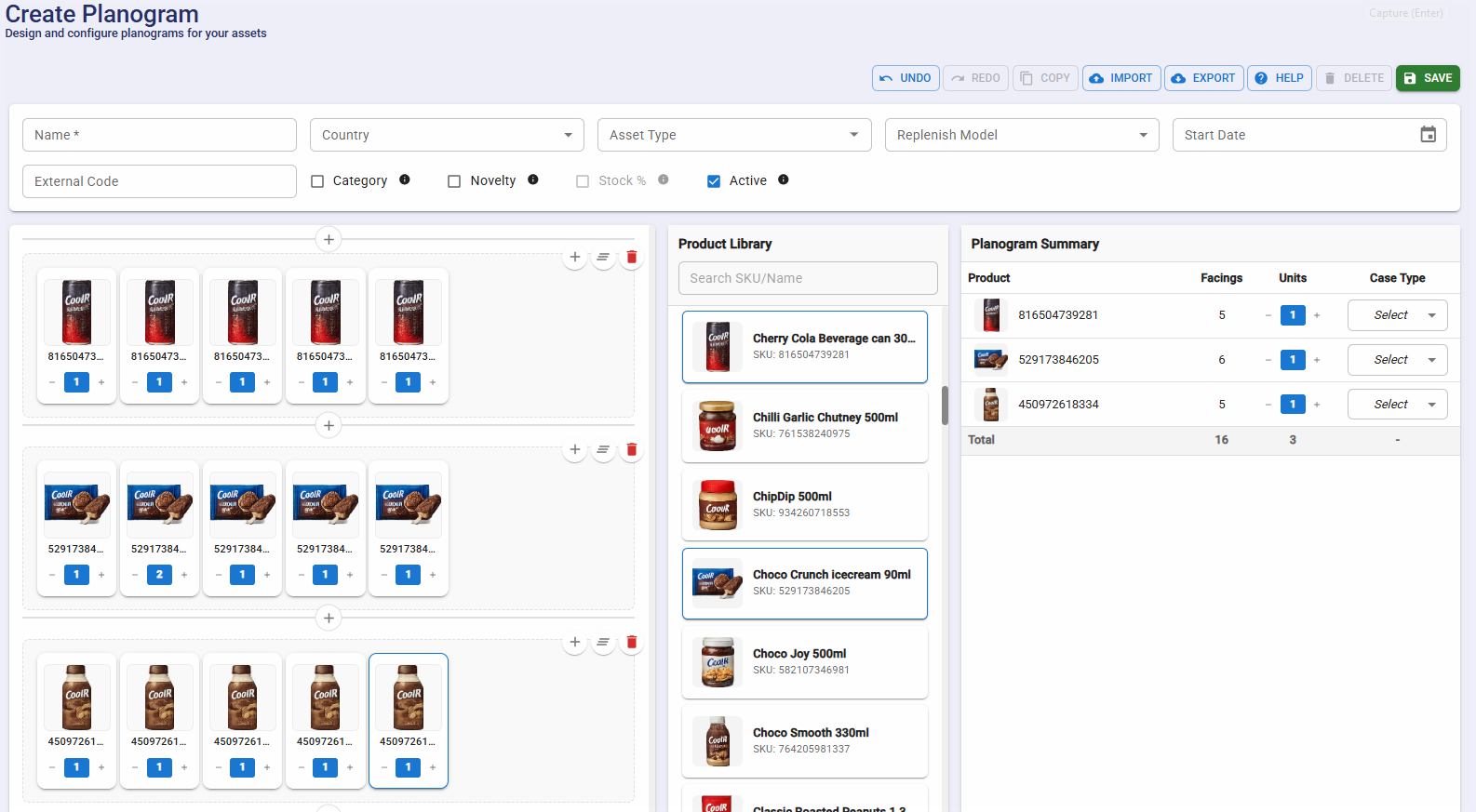Click the Export toolbar button
1476x812 pixels.
click(1203, 78)
